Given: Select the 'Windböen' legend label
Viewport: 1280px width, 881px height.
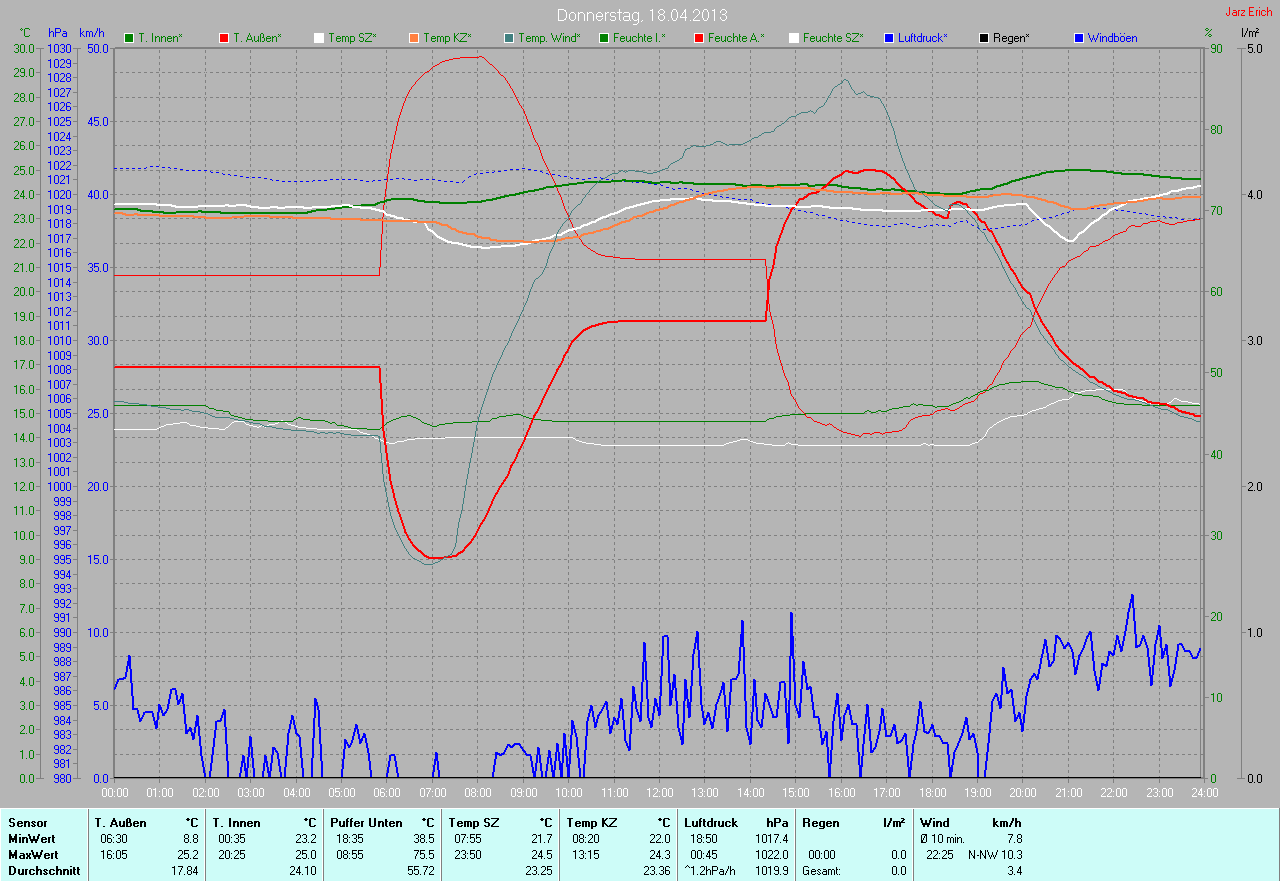Looking at the screenshot, I should coord(1112,38).
